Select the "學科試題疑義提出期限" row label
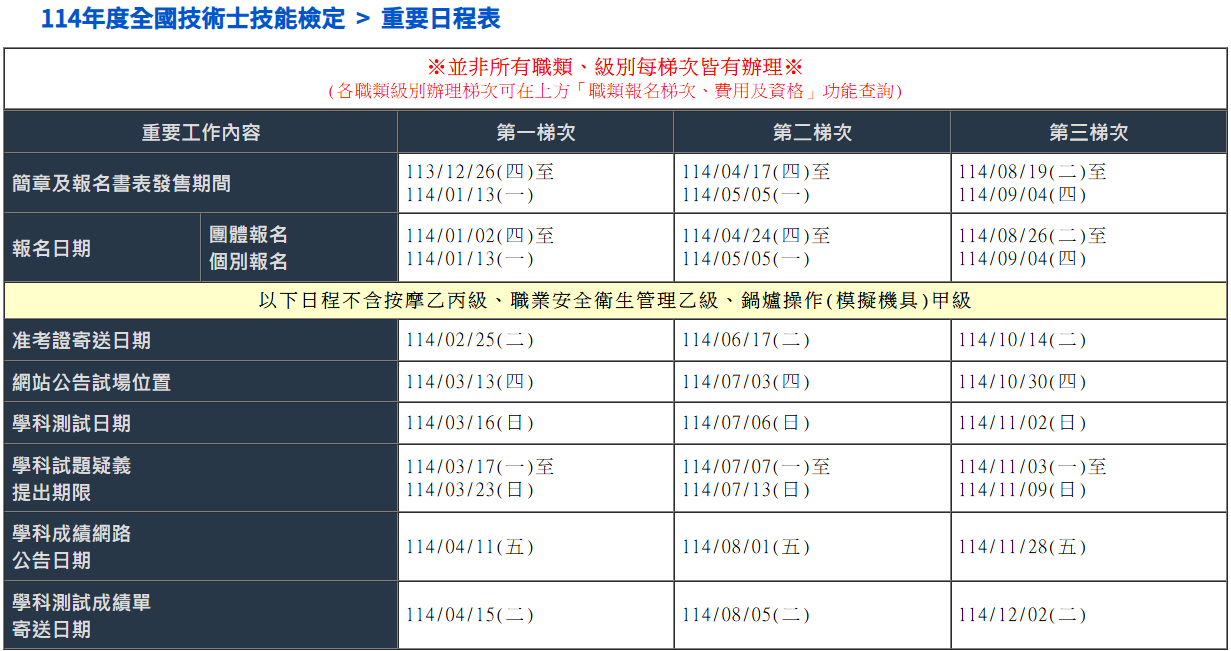 click(x=71, y=479)
